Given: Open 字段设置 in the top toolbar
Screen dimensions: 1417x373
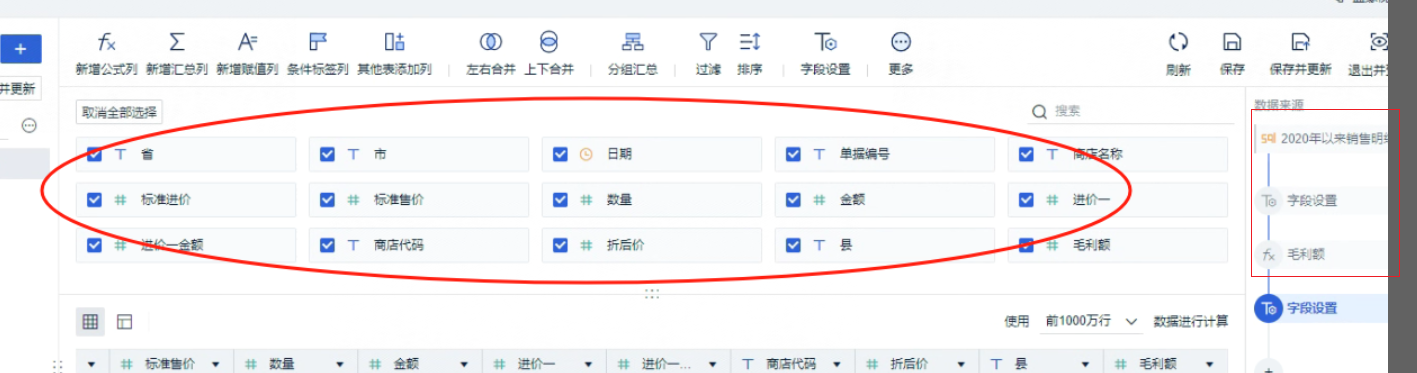Looking at the screenshot, I should click(x=825, y=52).
